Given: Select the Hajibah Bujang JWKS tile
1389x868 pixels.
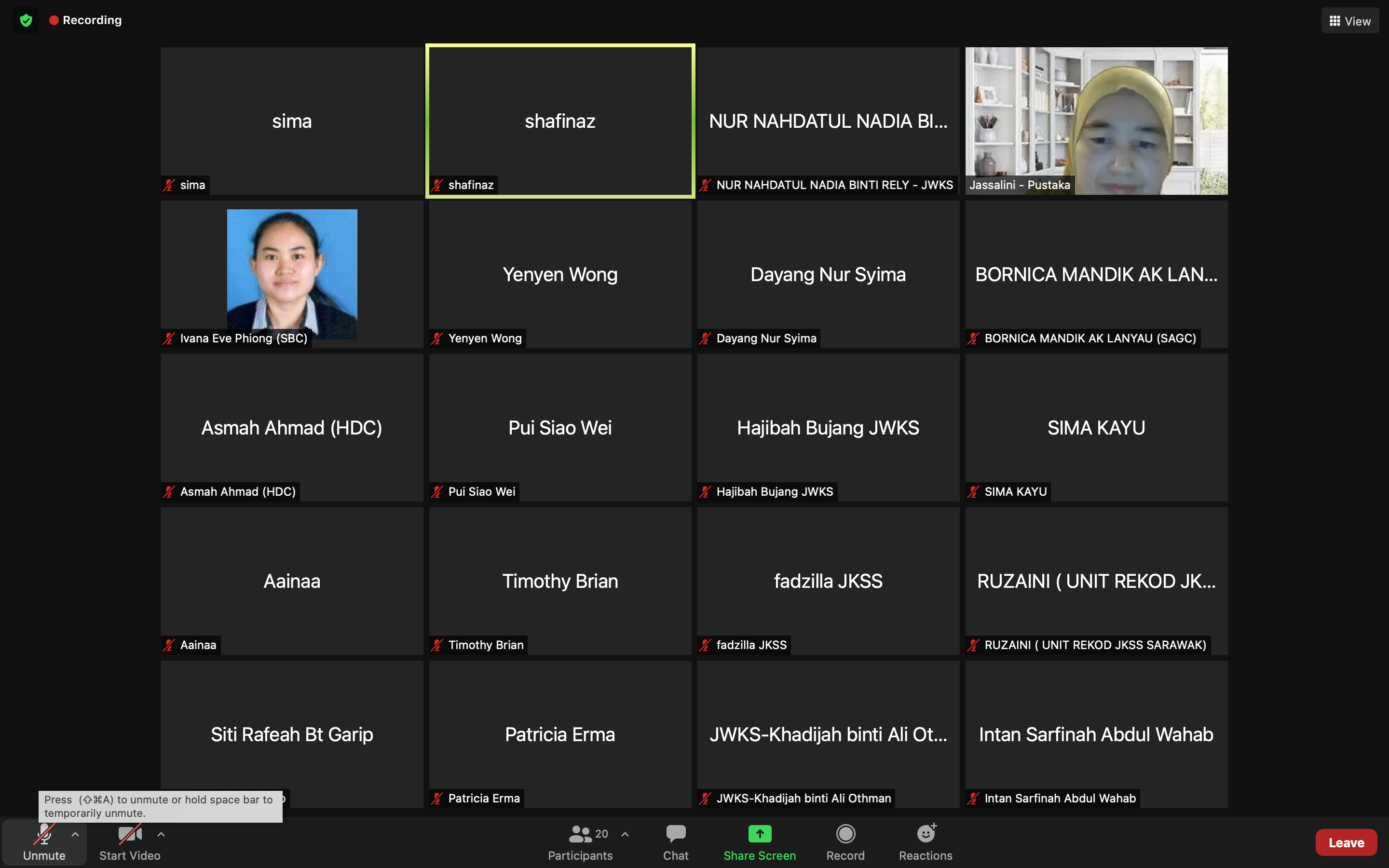Looking at the screenshot, I should (828, 427).
